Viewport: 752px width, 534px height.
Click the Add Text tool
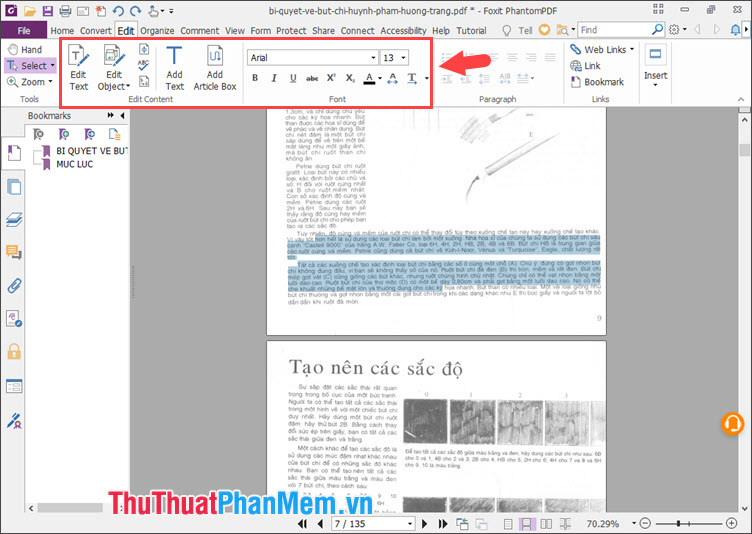point(175,68)
